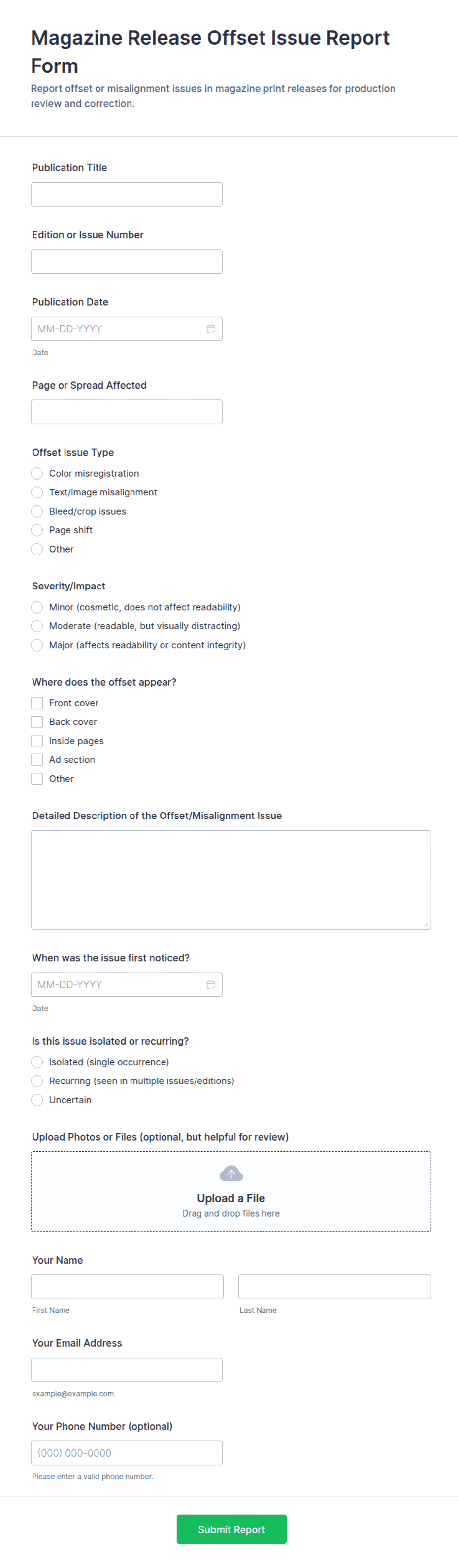Screen dimensions: 458x1568
Task: Enable the Ad section checkbox
Action: point(37,760)
